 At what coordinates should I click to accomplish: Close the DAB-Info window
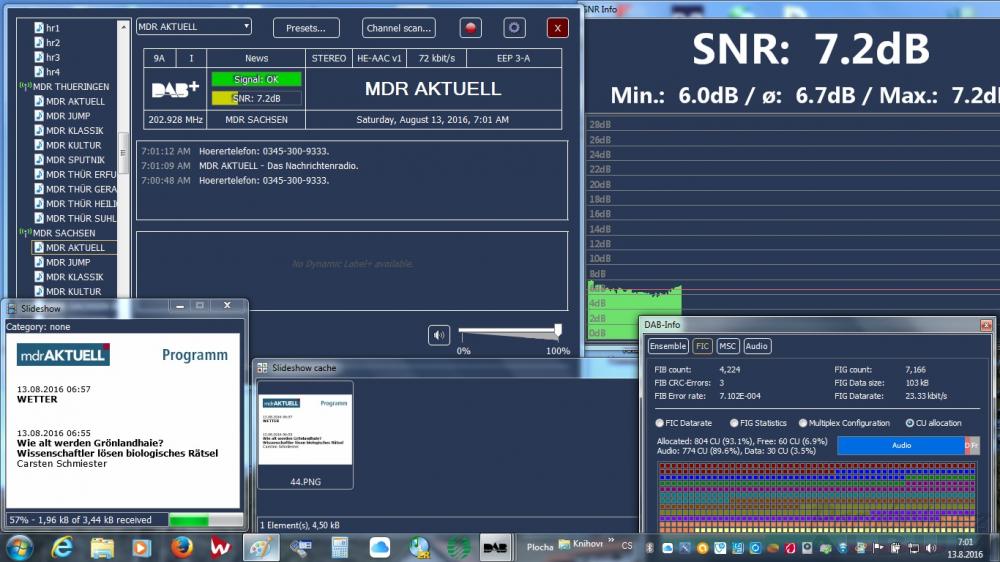pyautogui.click(x=986, y=325)
